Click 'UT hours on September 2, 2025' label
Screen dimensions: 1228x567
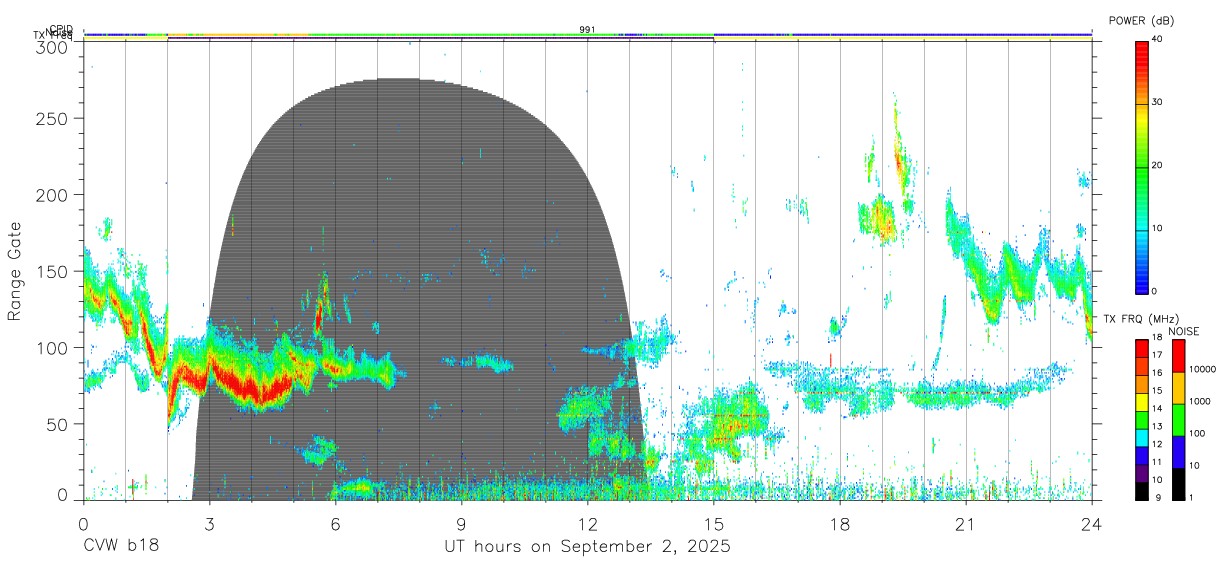pyautogui.click(x=587, y=547)
